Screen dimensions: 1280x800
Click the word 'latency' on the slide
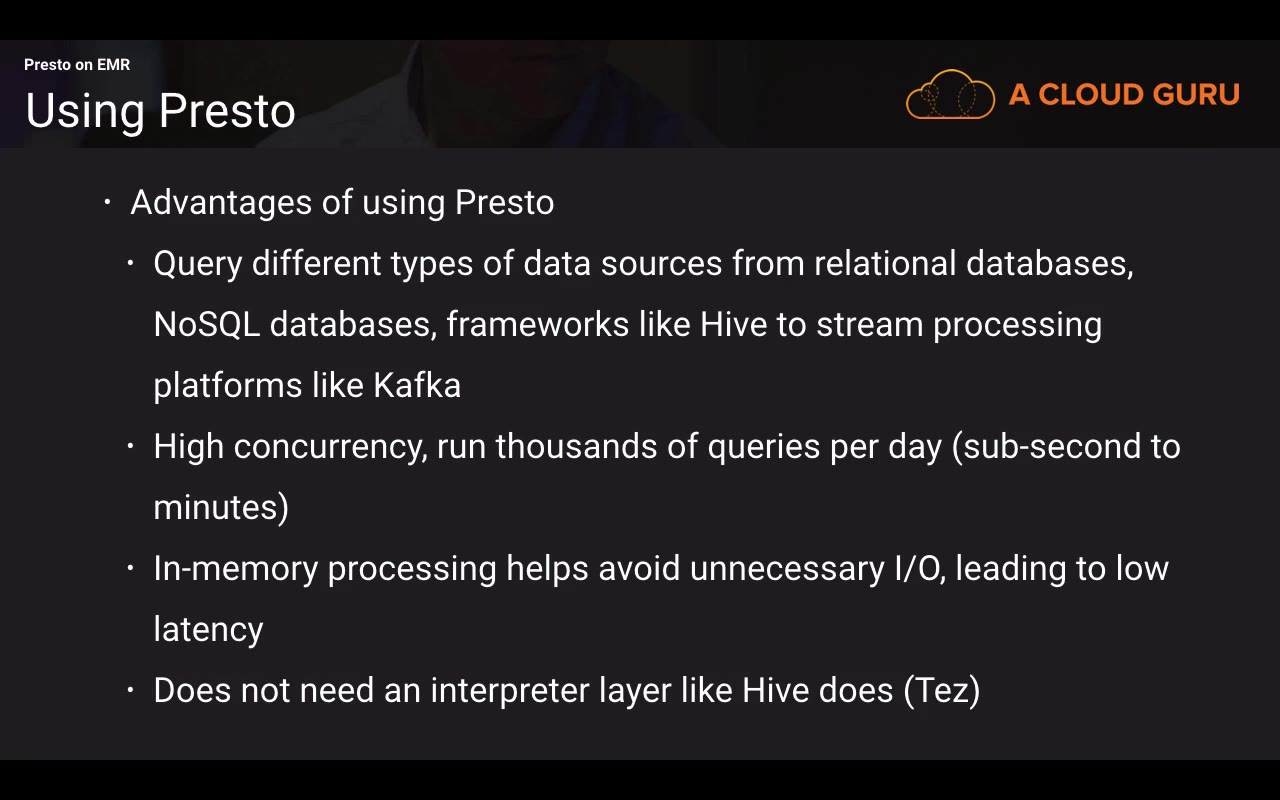tap(208, 629)
